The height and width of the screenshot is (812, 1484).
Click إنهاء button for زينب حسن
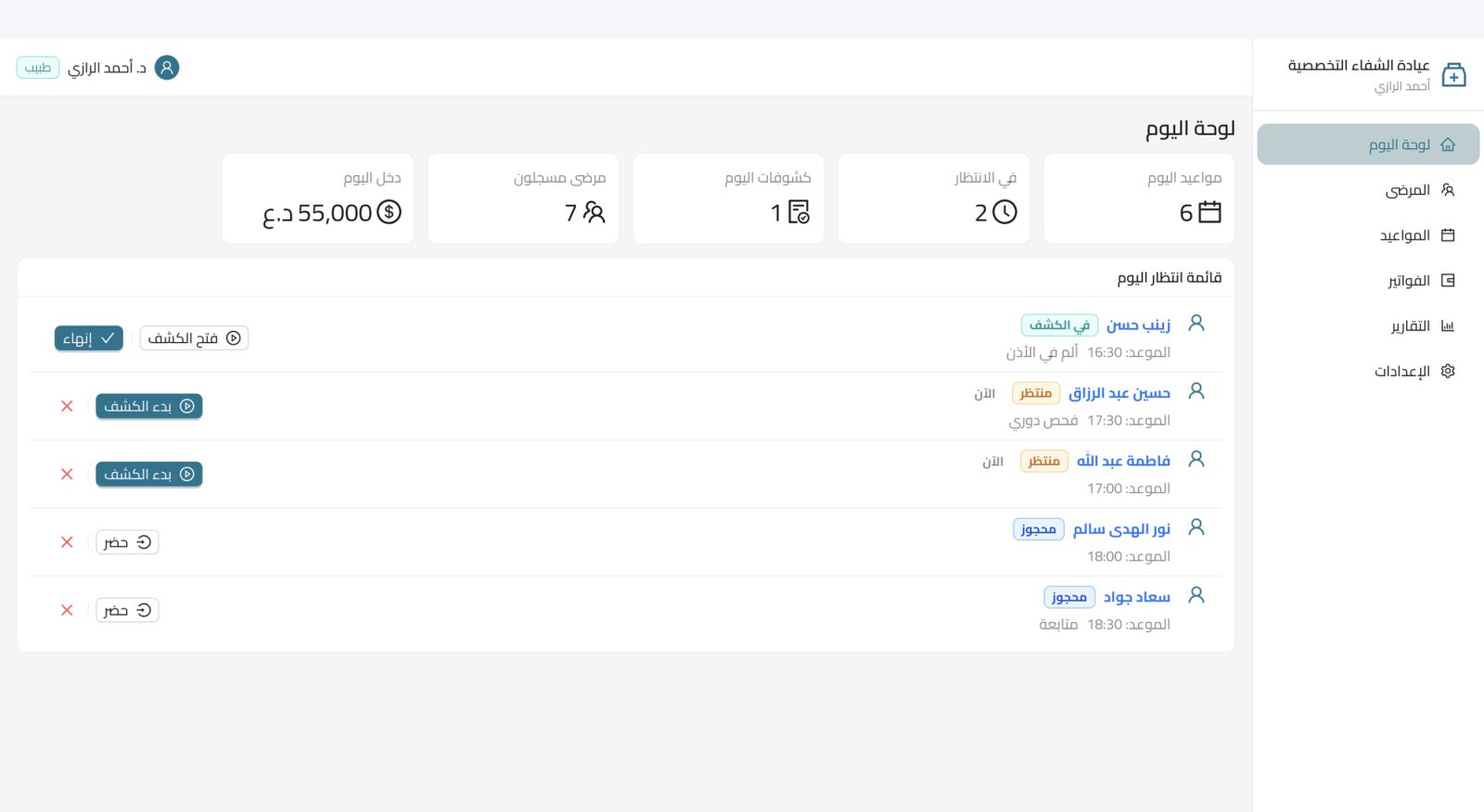[x=89, y=338]
